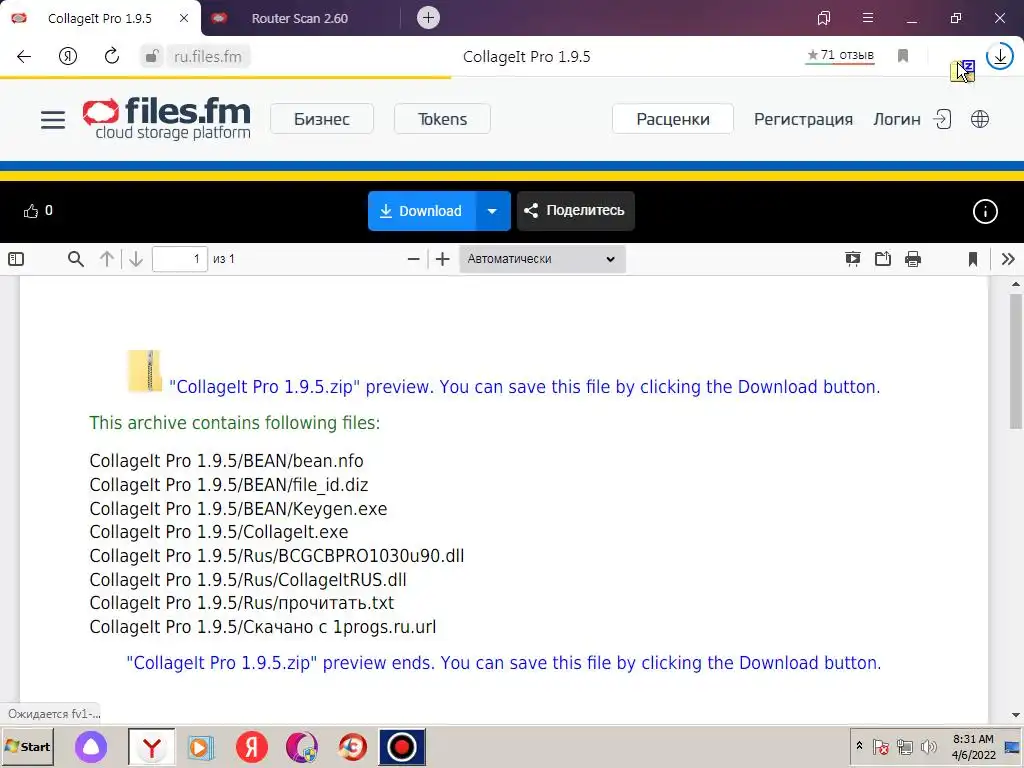Screen dimensions: 1024x768
Task: Click the page number field
Action: (180, 259)
